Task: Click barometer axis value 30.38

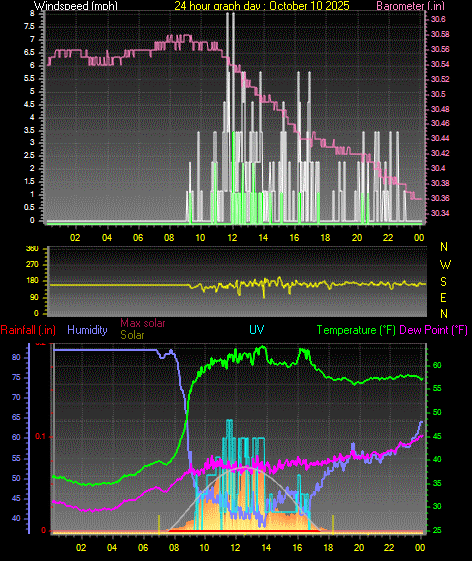Action: [440, 183]
